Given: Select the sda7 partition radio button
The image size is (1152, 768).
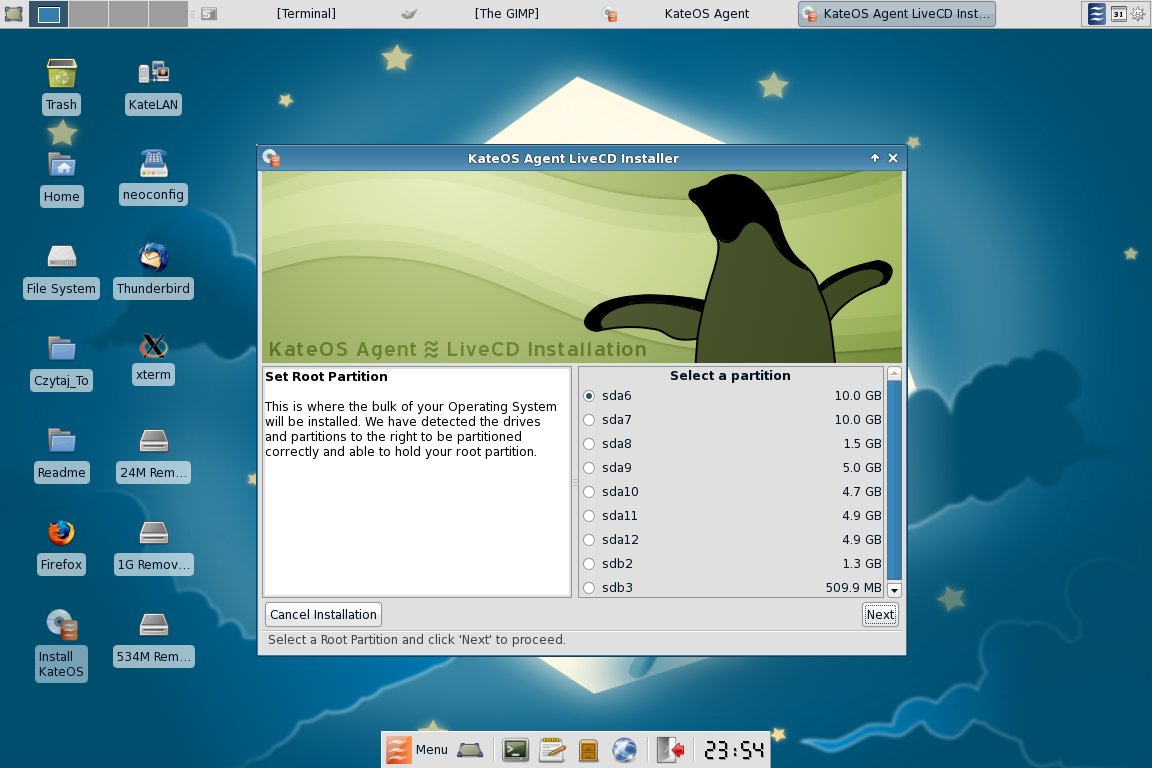Looking at the screenshot, I should tap(588, 420).
